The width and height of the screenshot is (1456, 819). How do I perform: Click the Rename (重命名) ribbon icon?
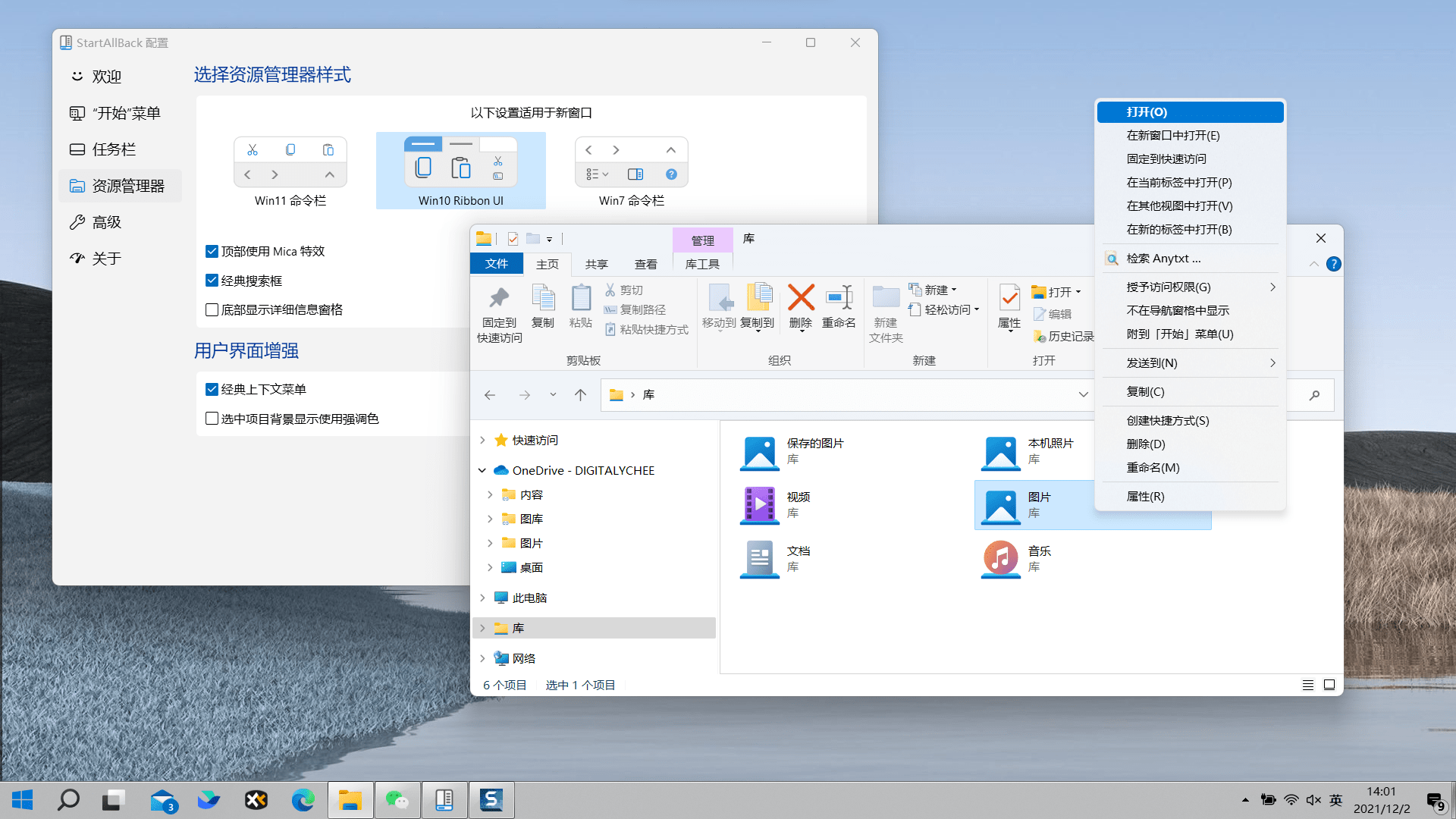[x=839, y=299]
